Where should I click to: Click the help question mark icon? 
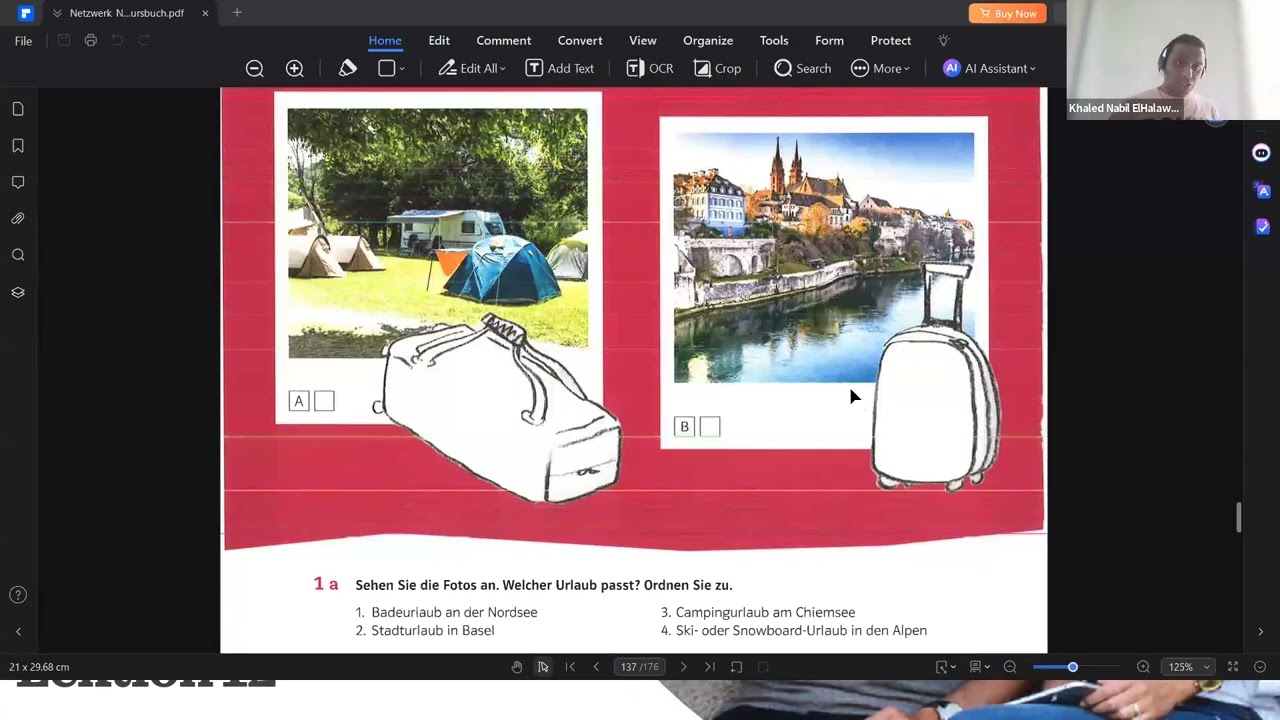(x=18, y=595)
